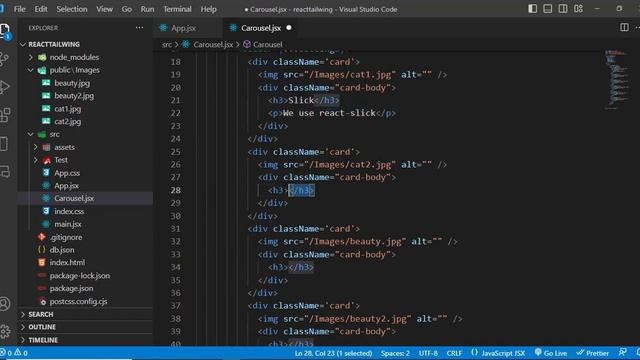Open the Selection menu
Image resolution: width=640 pixels, height=360 pixels.
point(72,9)
